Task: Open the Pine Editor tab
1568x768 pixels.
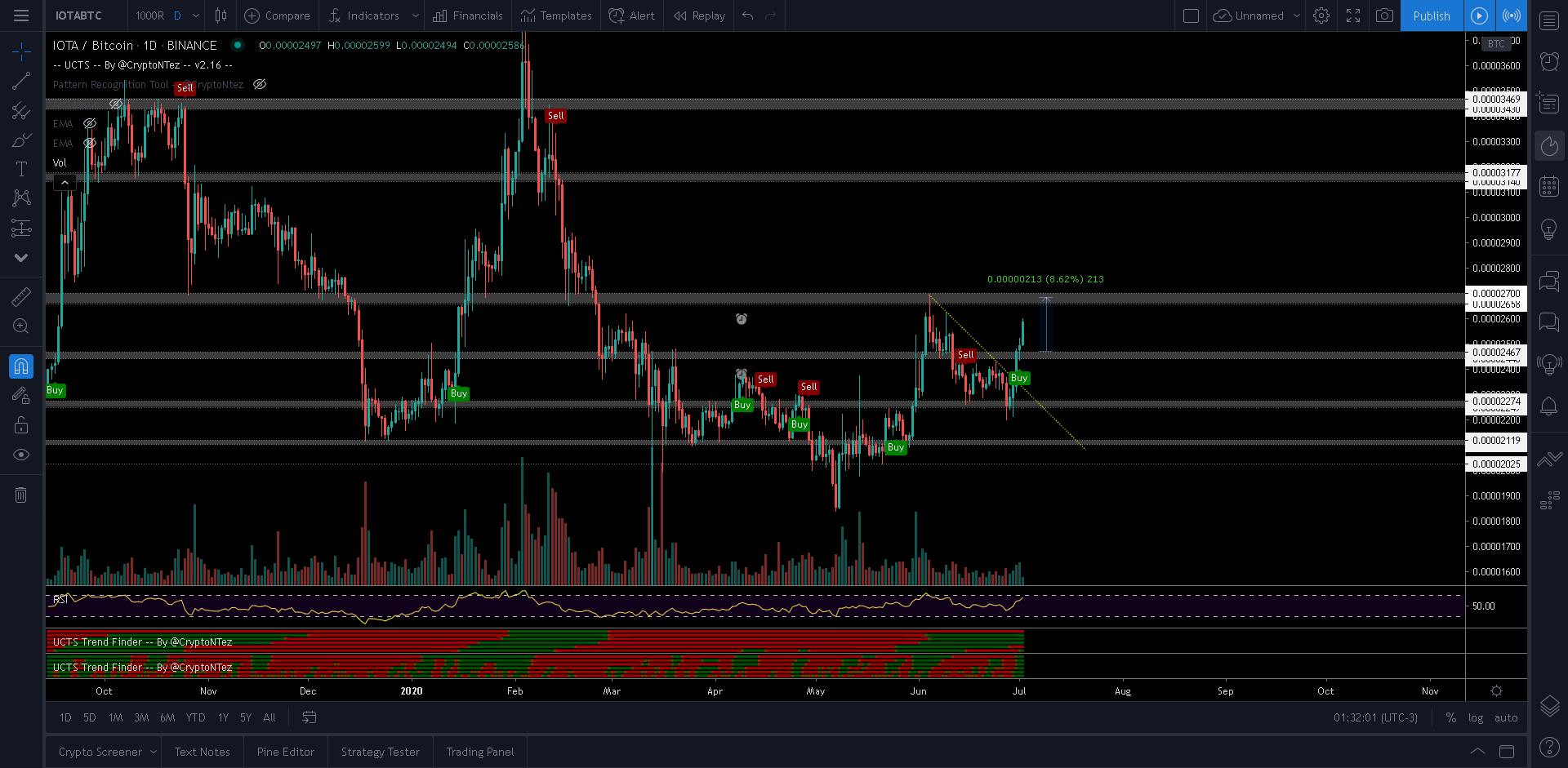Action: click(285, 751)
